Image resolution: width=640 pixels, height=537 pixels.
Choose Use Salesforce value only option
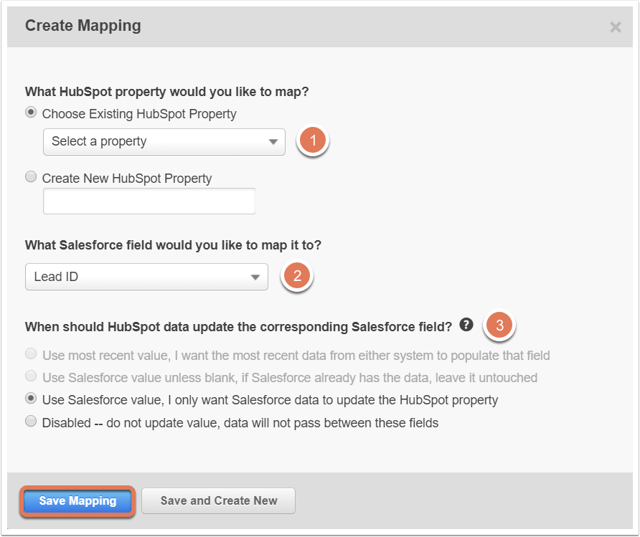click(31, 398)
